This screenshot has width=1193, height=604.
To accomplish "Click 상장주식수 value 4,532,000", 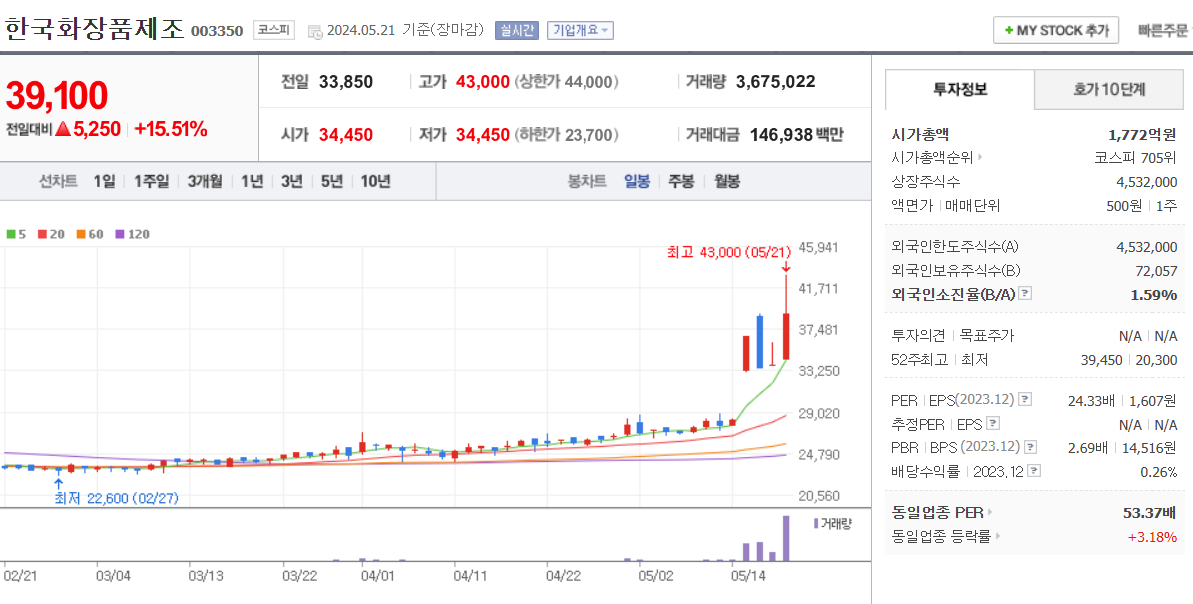I will tap(1147, 183).
